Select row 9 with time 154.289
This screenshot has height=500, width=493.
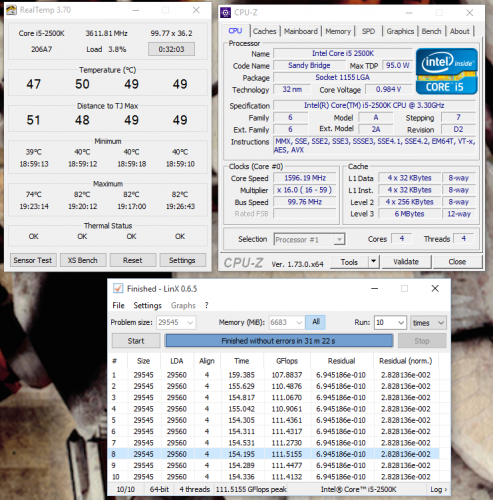[x=275, y=465]
